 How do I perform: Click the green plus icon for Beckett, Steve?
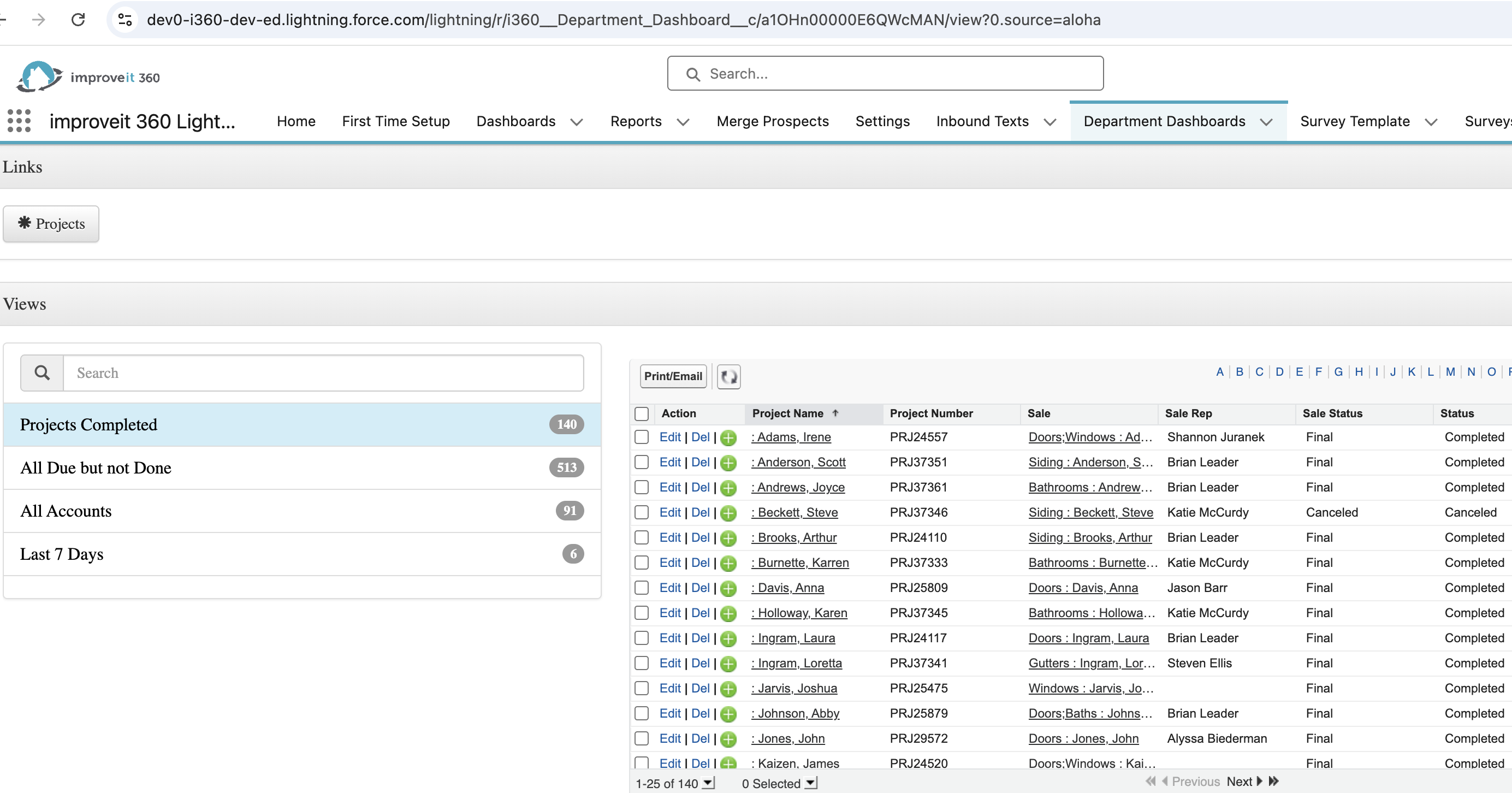(728, 513)
